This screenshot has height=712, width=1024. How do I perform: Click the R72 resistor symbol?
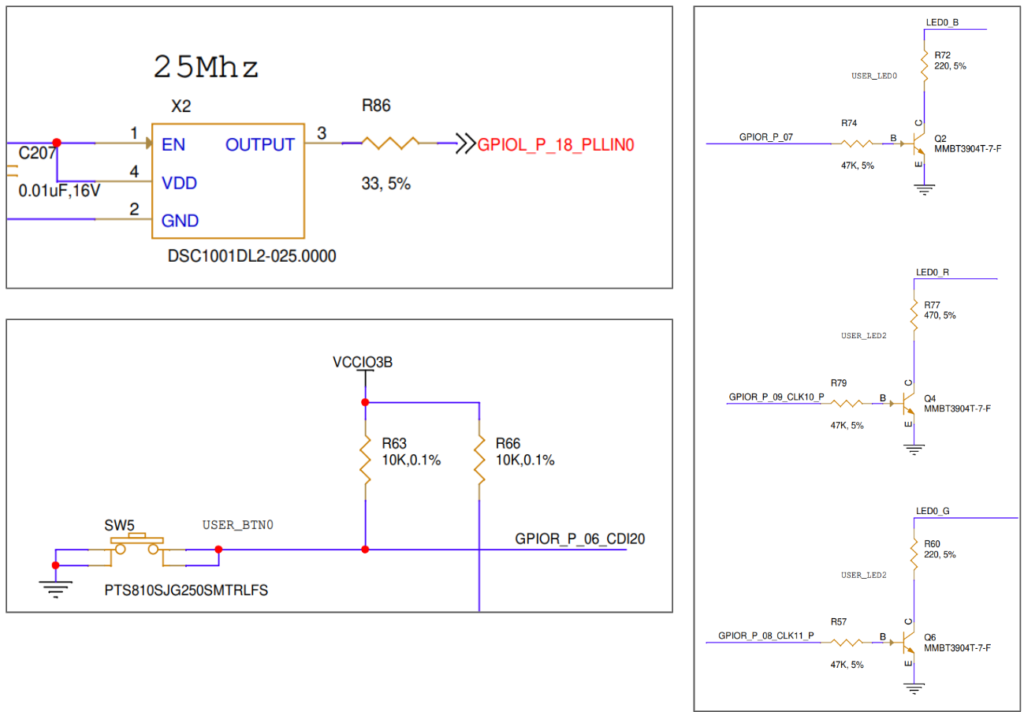tap(924, 64)
